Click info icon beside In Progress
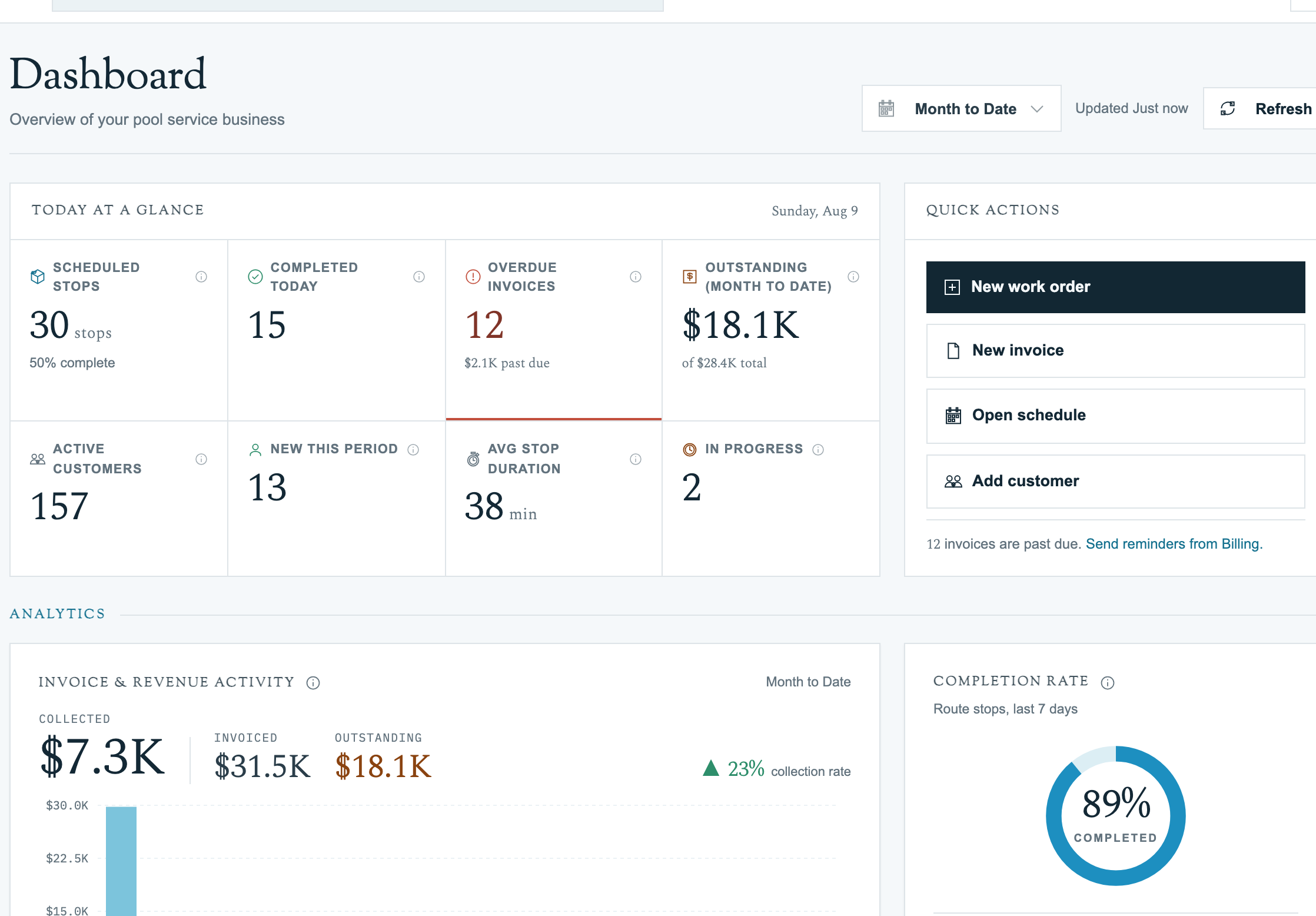The width and height of the screenshot is (1316, 916). (x=818, y=450)
